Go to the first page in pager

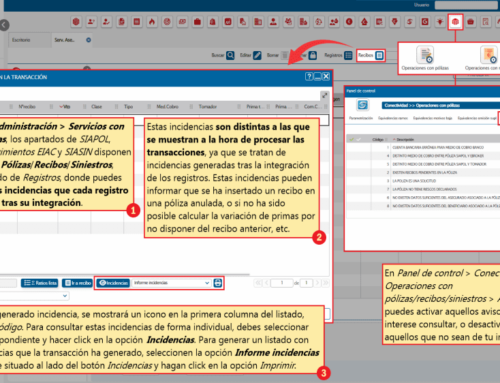[x=258, y=283]
